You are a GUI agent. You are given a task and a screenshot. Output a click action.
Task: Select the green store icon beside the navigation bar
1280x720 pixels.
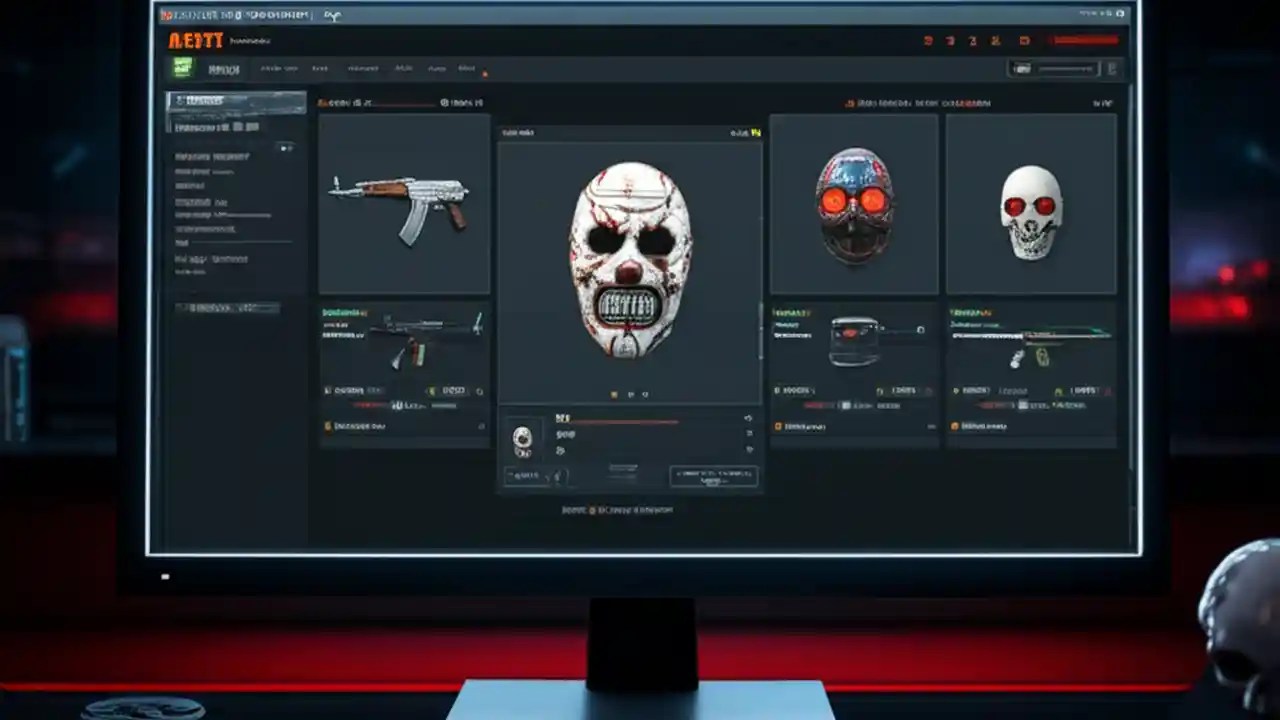pos(182,67)
